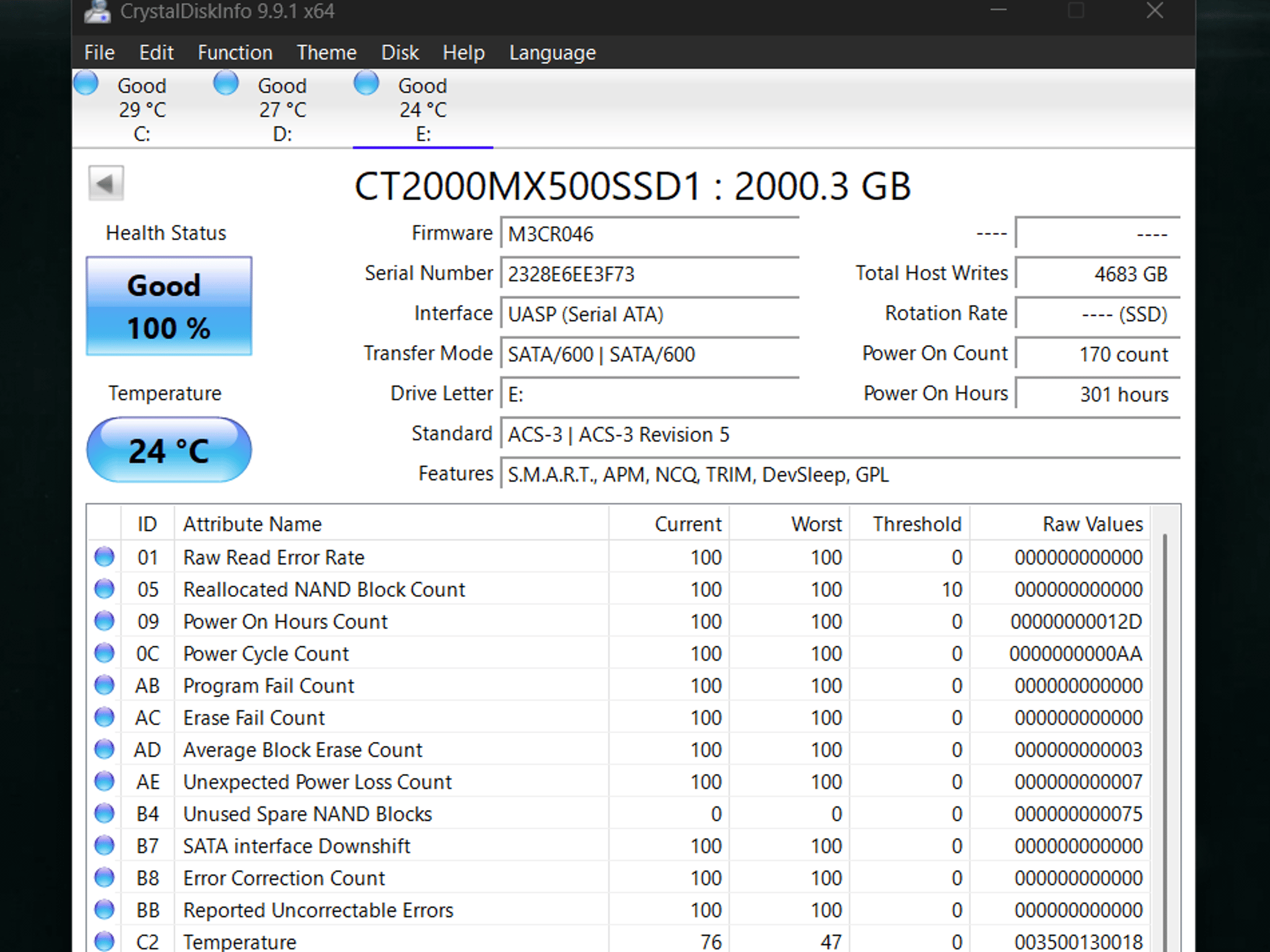
Task: Click the Good 100% health status button
Action: point(169,306)
